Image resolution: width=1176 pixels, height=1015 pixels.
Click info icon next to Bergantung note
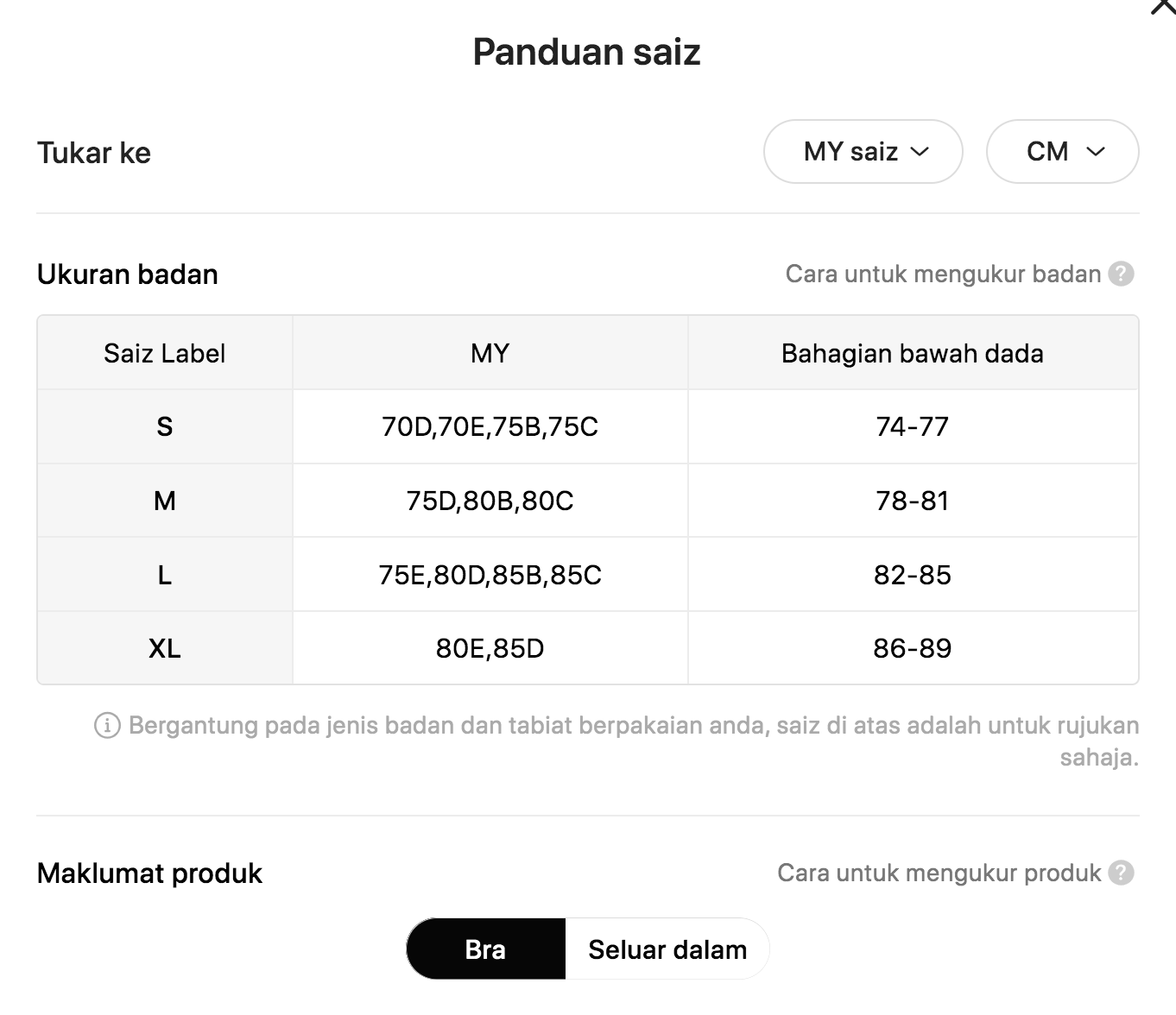point(107,725)
